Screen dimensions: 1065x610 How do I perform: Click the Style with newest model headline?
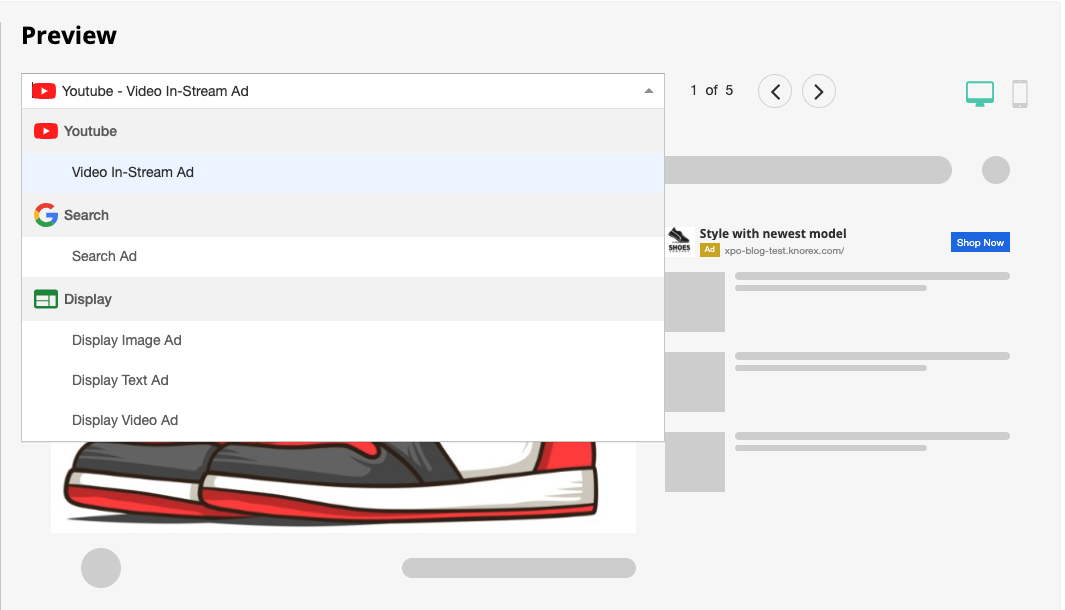click(x=772, y=234)
